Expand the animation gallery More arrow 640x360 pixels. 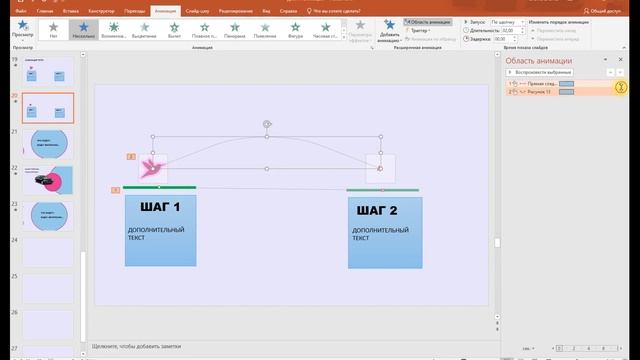pos(344,38)
